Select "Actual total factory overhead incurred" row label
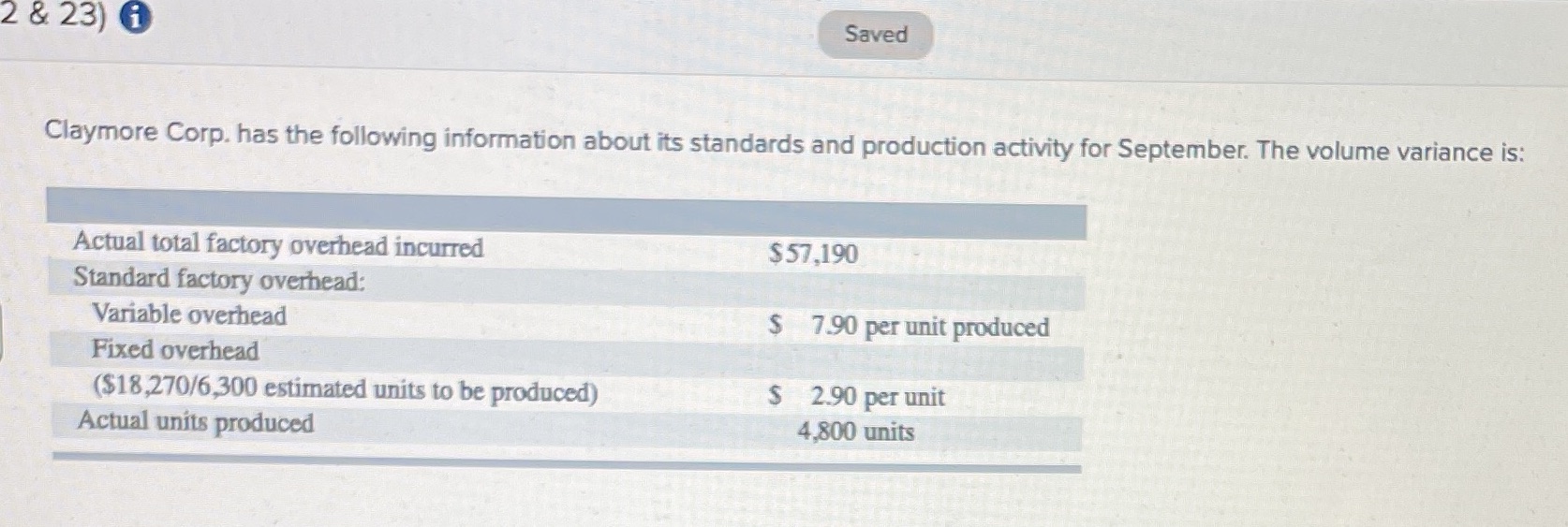 pyautogui.click(x=278, y=244)
